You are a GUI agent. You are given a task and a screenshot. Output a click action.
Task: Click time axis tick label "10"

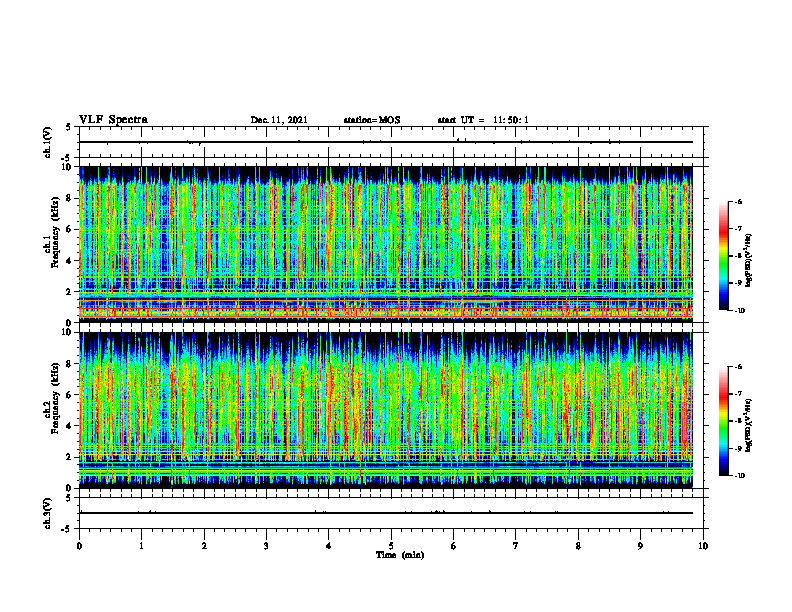[703, 546]
